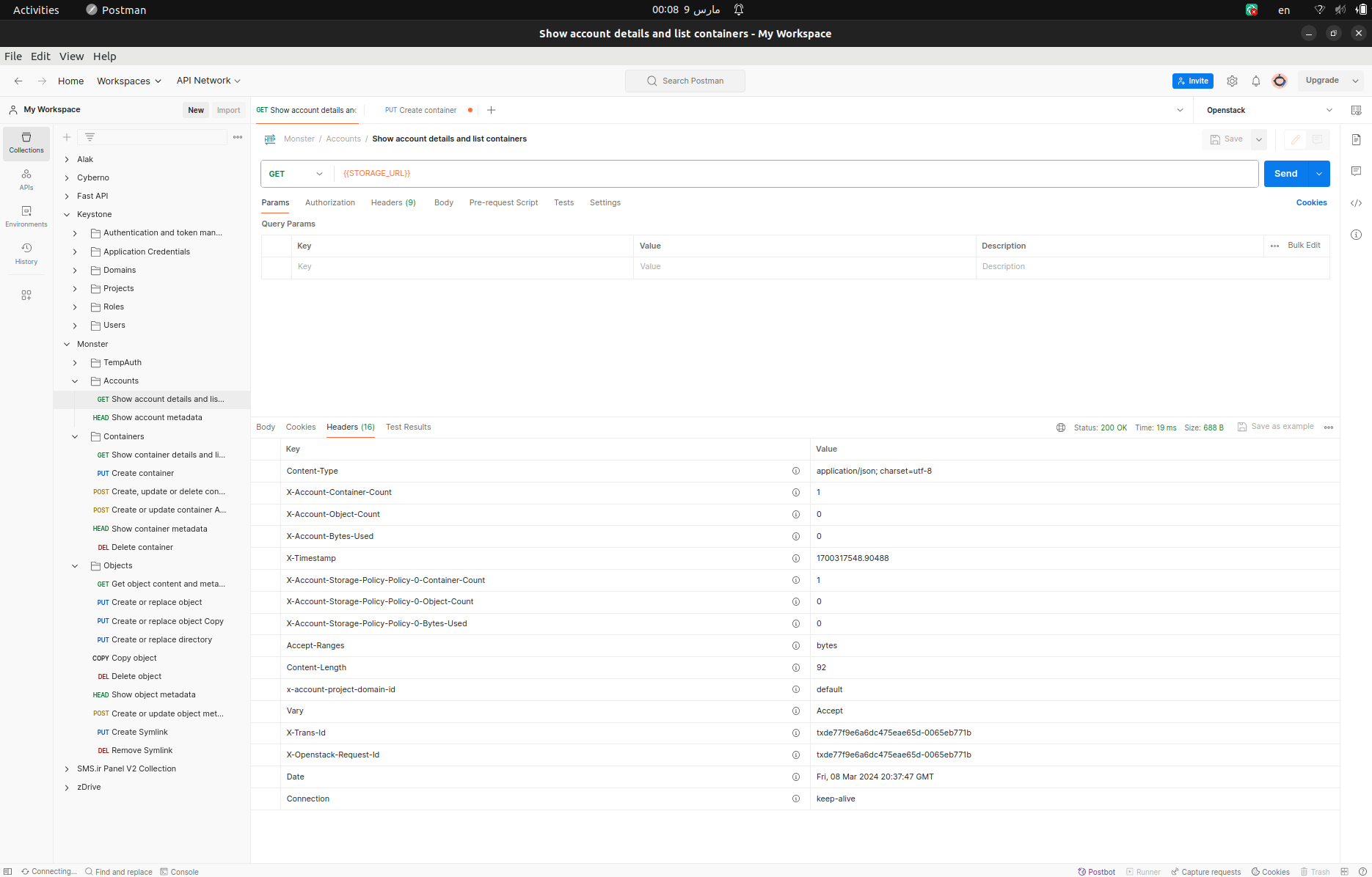The height and width of the screenshot is (877, 1372).
Task: Open the HTTP method GET dropdown
Action: pos(296,174)
